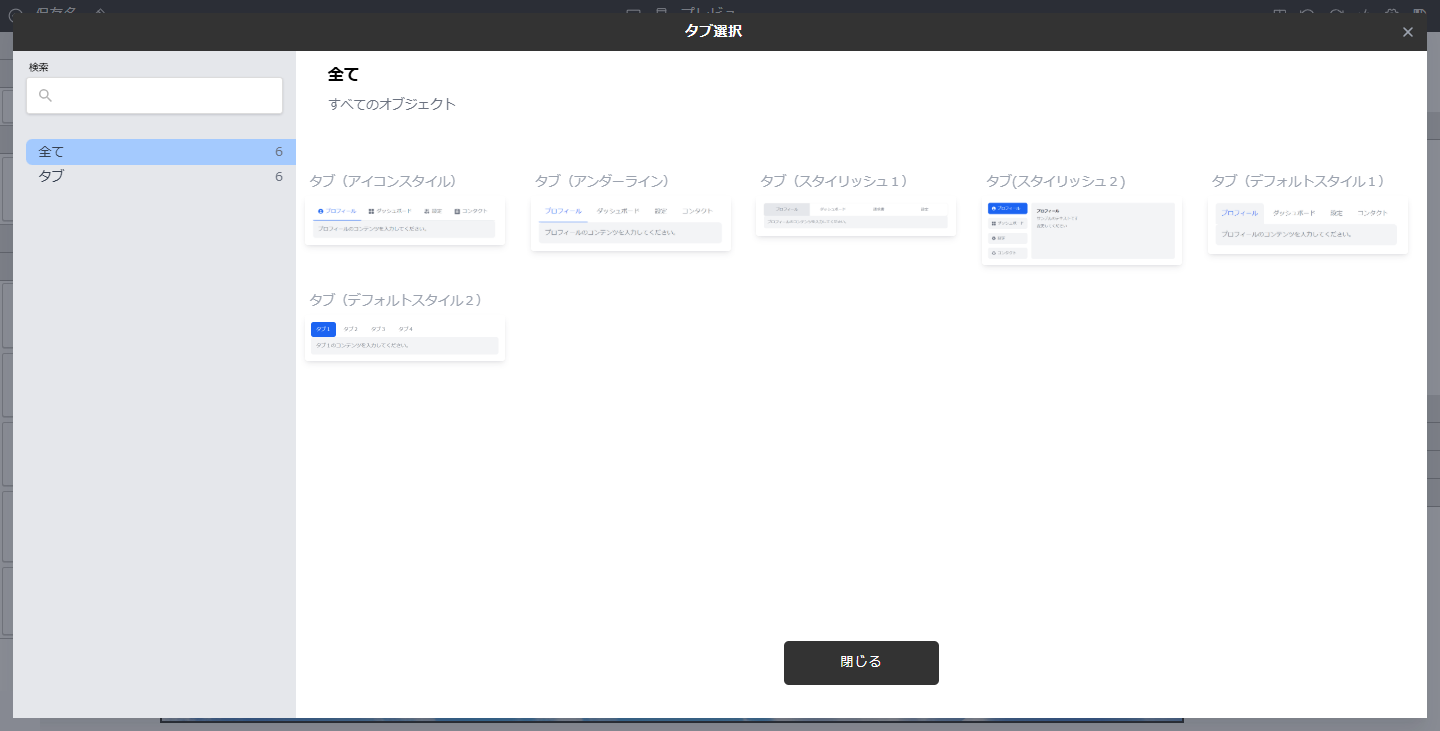Click the count 6 beside タブ category
Screen dimensions: 1440x731
279,176
